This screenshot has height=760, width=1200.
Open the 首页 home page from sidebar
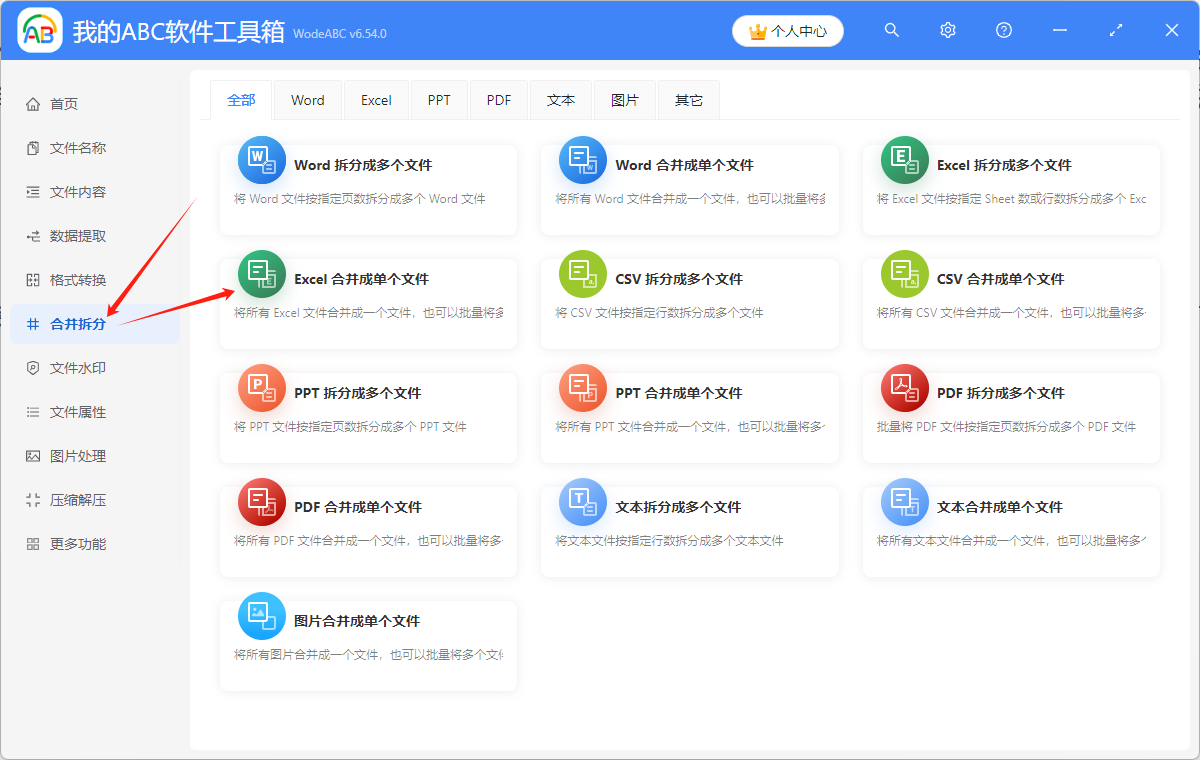(62, 103)
